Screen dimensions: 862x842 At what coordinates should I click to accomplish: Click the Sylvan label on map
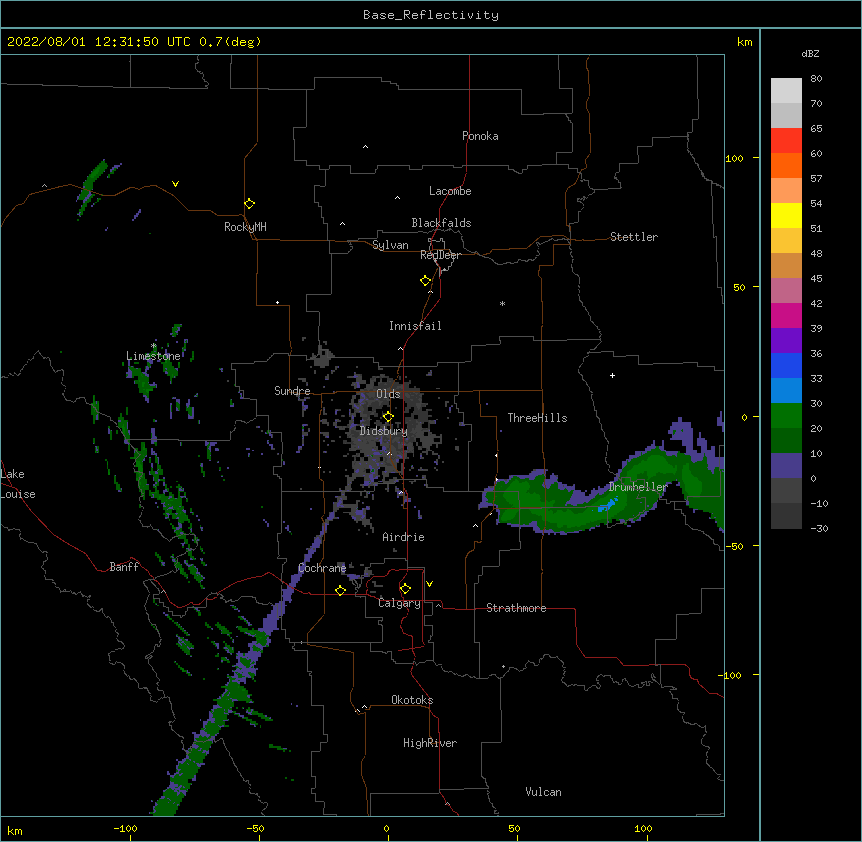(x=390, y=245)
